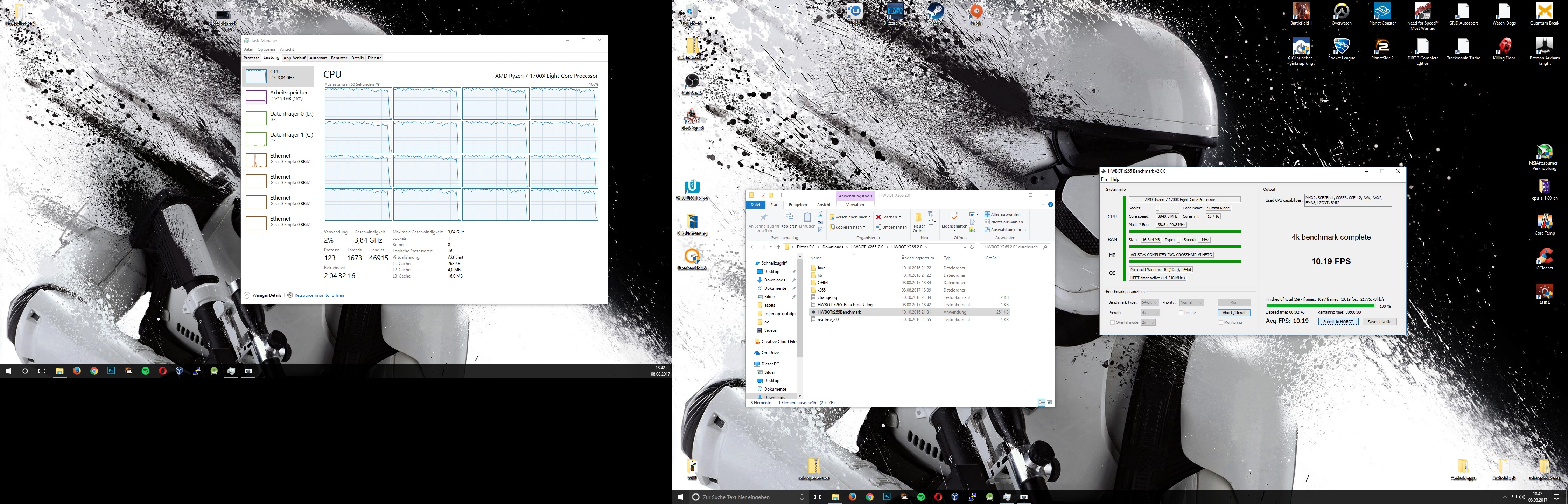The height and width of the screenshot is (504, 1568).
Task: Click Submit to HWBOT button
Action: 1338,322
